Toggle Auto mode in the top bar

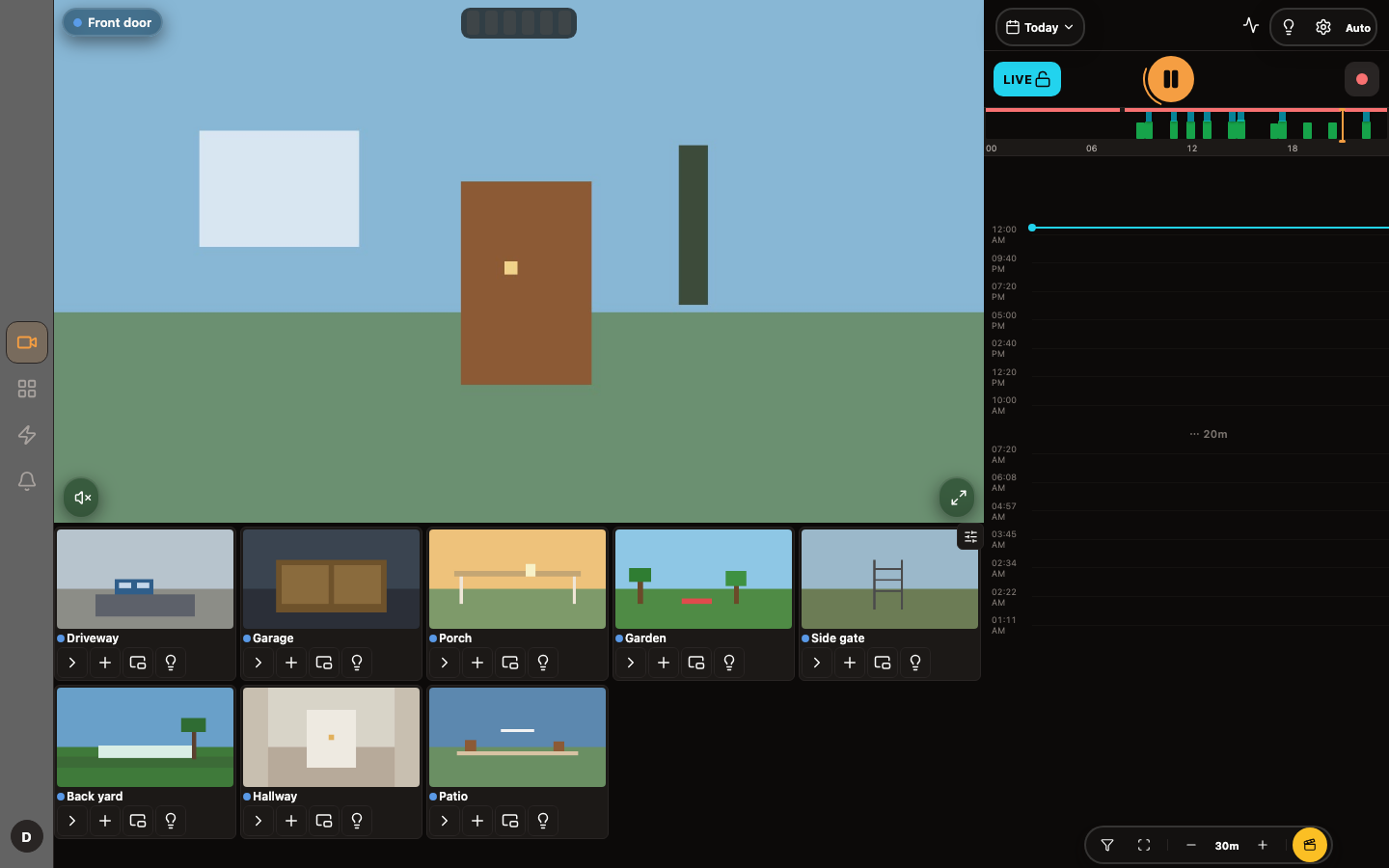1358,28
